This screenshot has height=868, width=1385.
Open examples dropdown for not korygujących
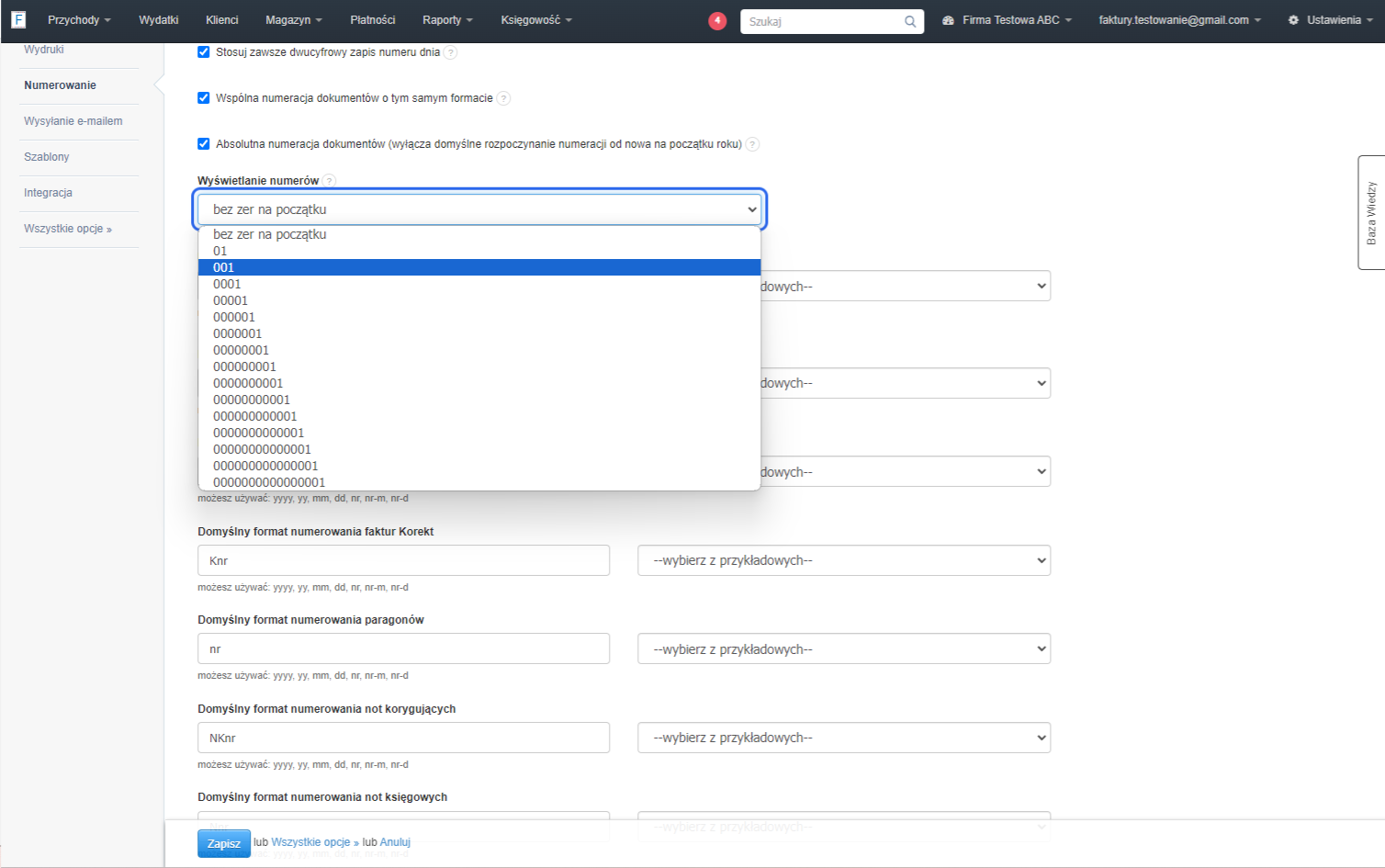[844, 738]
